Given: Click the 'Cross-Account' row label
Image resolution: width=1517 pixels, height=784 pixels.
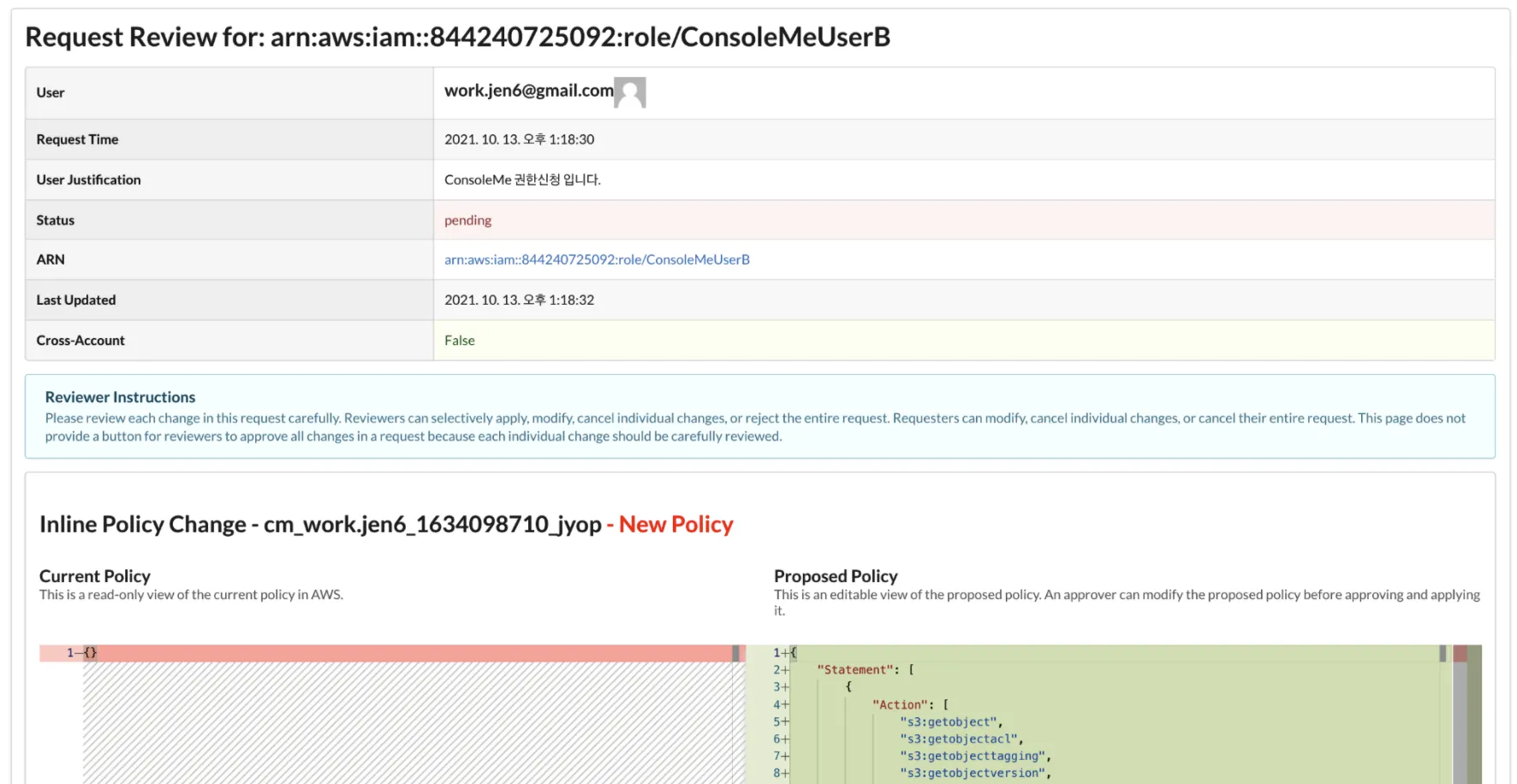Looking at the screenshot, I should (x=80, y=341).
